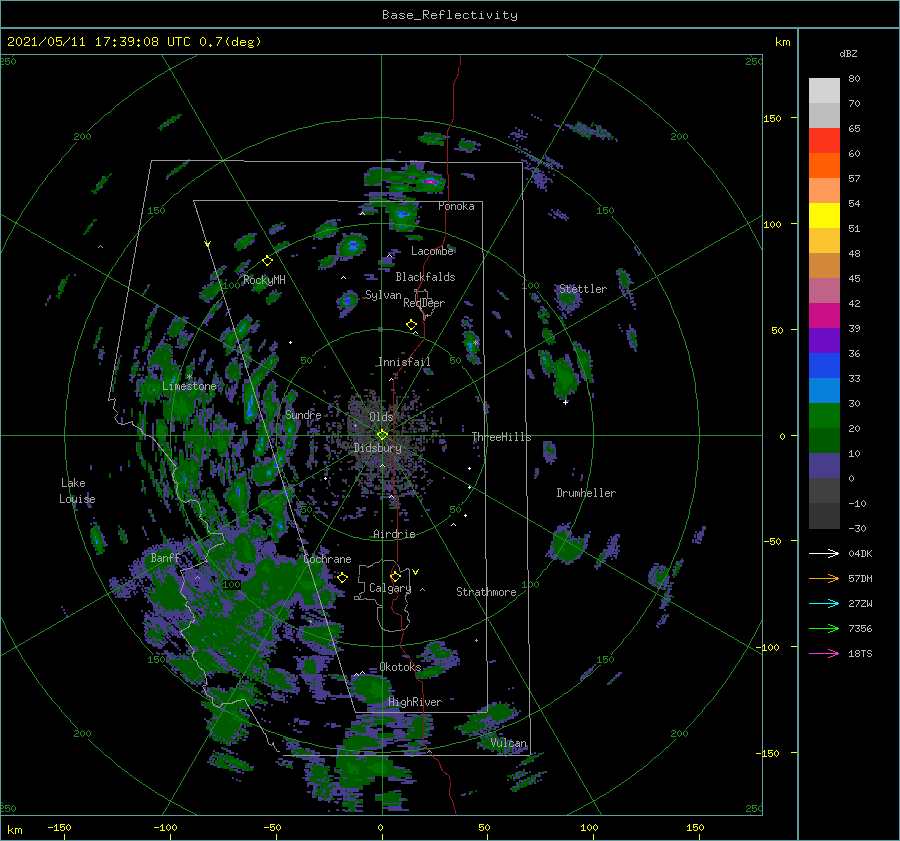
Task: Click the timestamp 2021/05/11 17:39:08 UTC
Action: pyautogui.click(x=99, y=42)
